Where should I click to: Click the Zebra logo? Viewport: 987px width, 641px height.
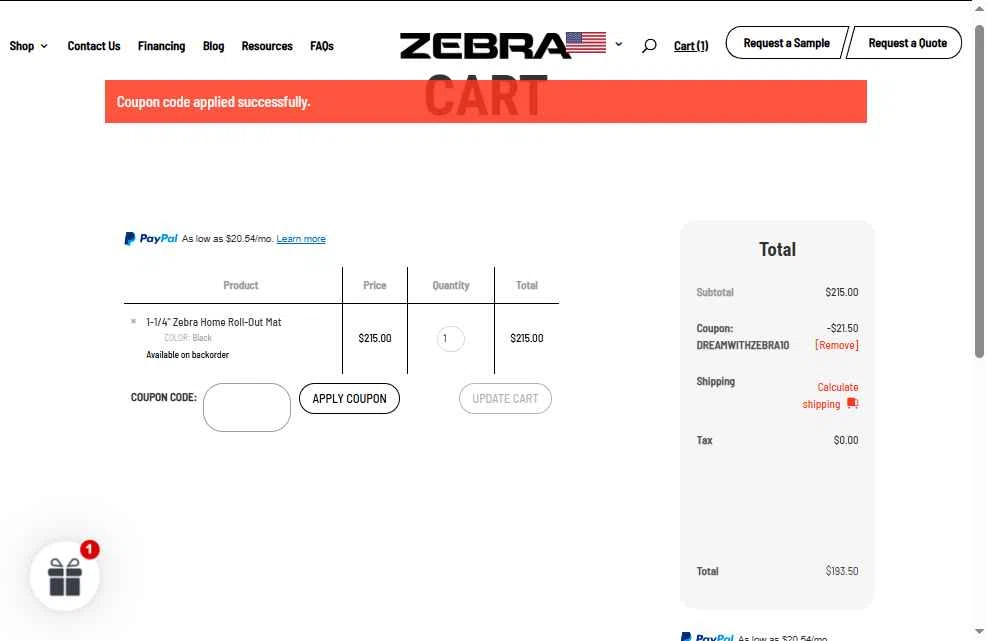point(485,45)
